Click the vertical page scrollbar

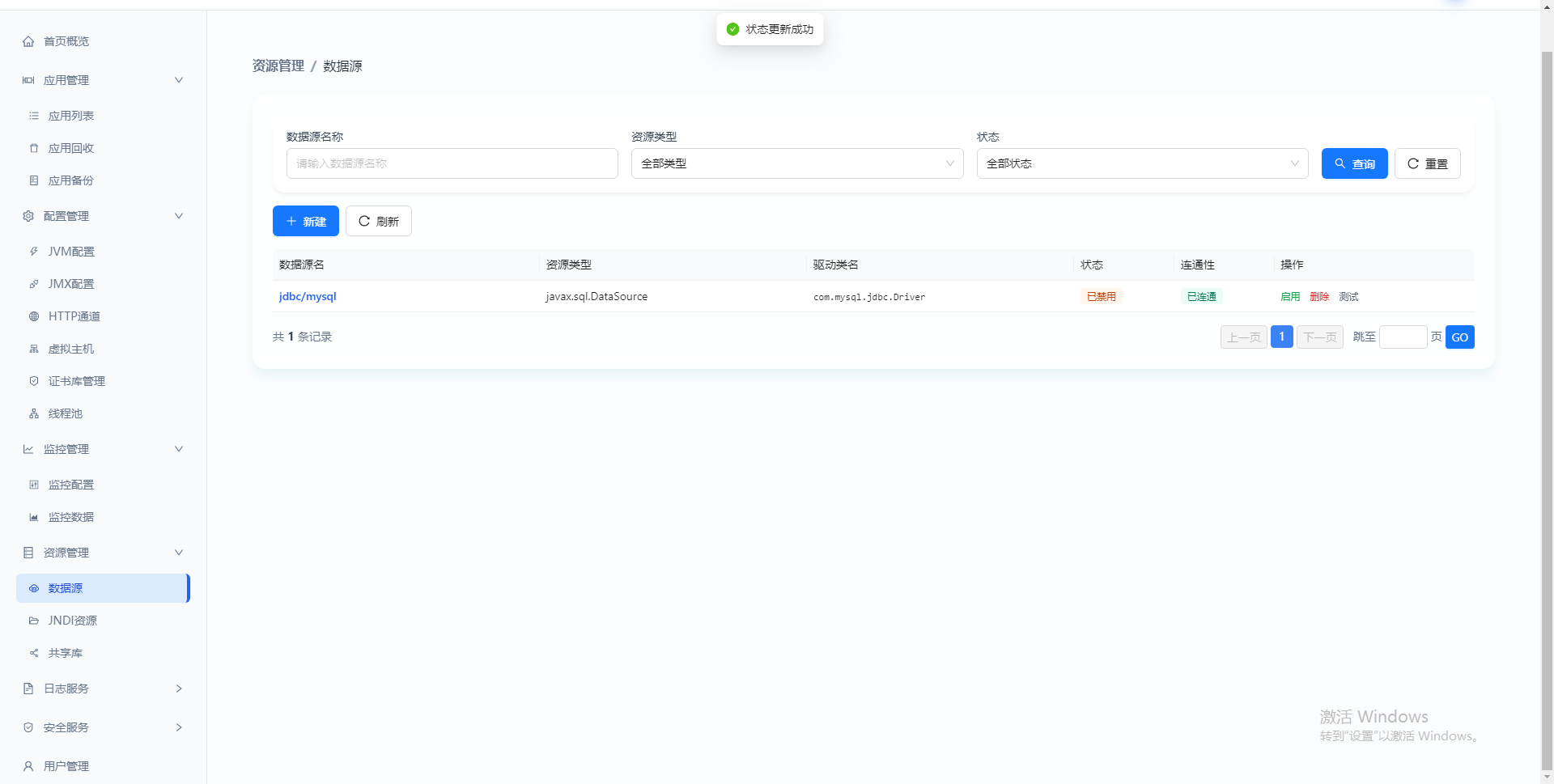(x=1547, y=405)
